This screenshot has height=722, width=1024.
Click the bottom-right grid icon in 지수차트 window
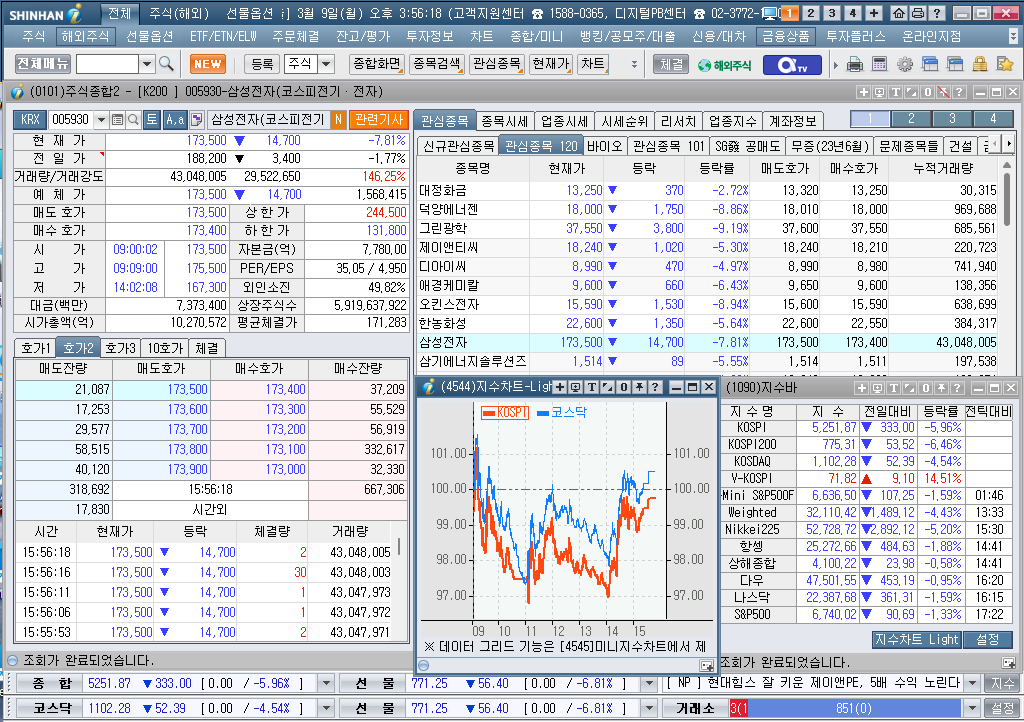click(706, 665)
